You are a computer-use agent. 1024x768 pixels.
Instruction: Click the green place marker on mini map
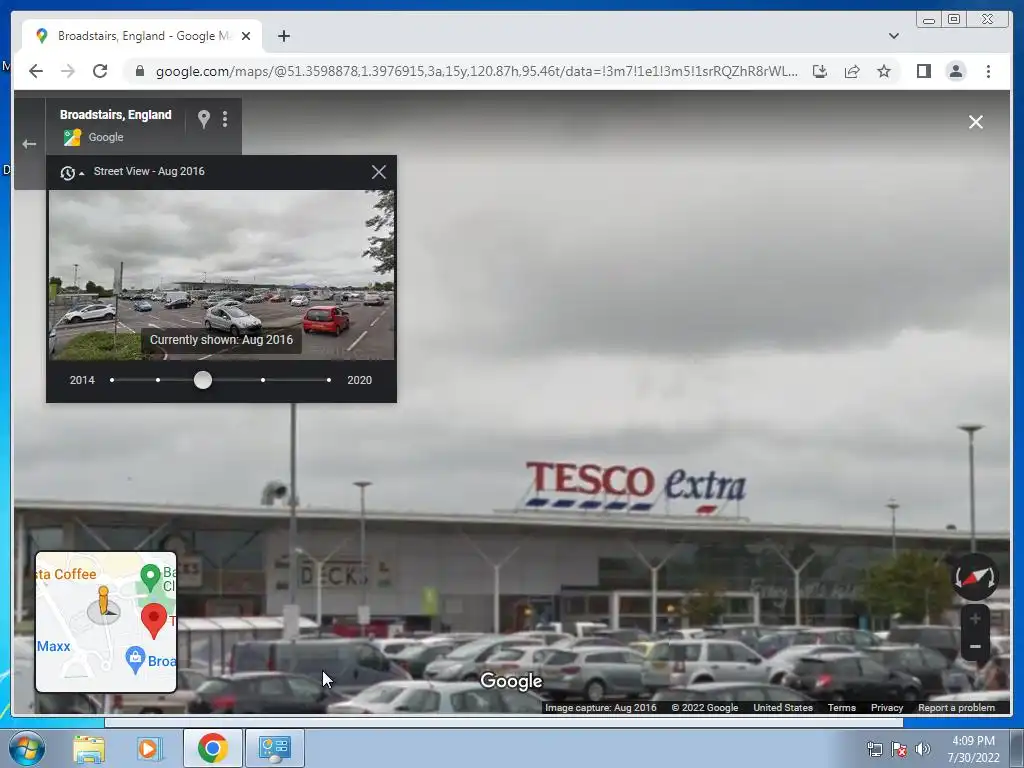point(151,578)
